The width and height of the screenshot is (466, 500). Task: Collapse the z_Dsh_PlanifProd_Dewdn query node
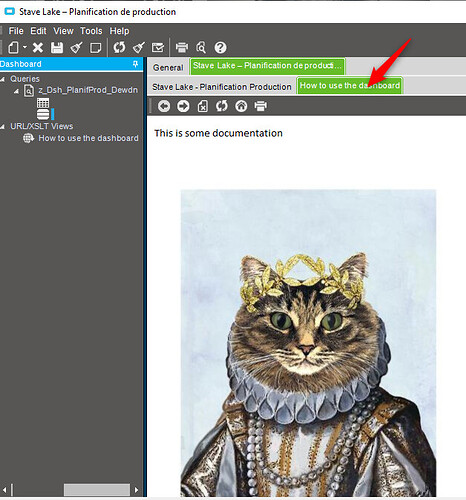16,91
